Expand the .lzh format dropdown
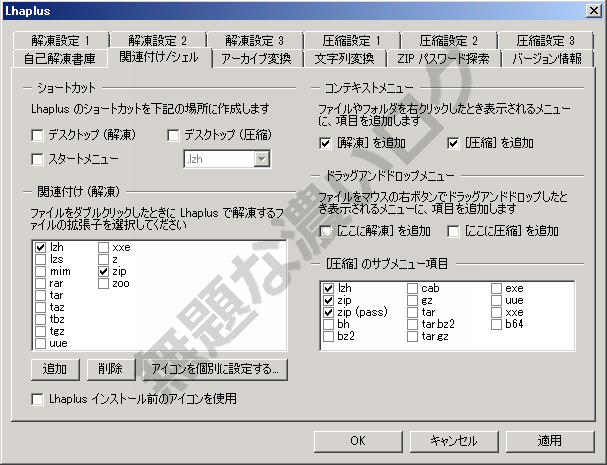This screenshot has width=607, height=465. point(262,159)
